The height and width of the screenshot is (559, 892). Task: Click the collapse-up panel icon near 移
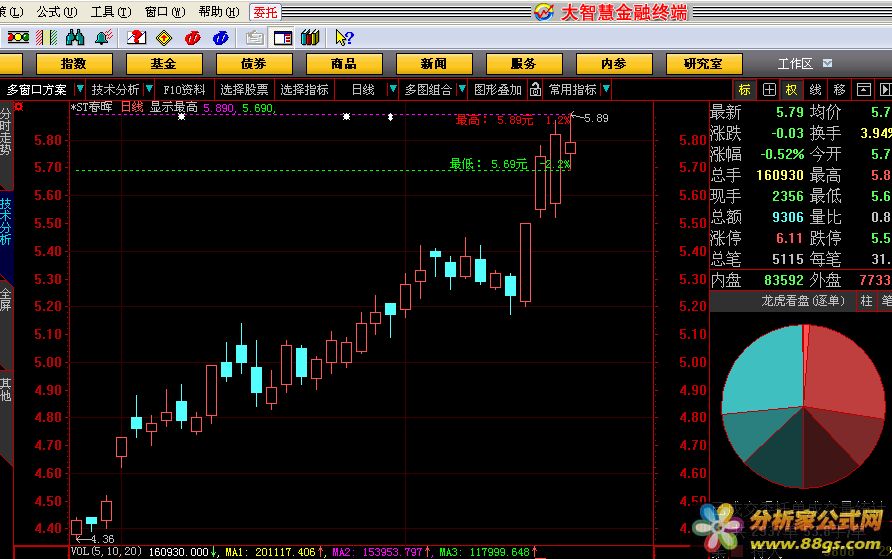864,89
